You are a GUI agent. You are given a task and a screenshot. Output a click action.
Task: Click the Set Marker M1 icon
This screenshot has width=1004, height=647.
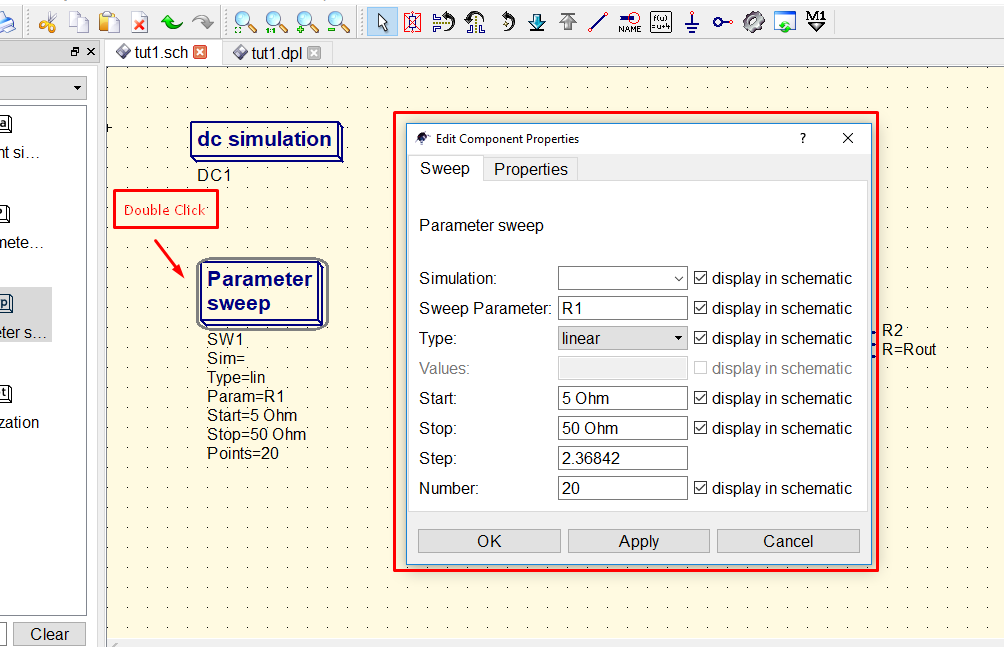click(x=816, y=22)
